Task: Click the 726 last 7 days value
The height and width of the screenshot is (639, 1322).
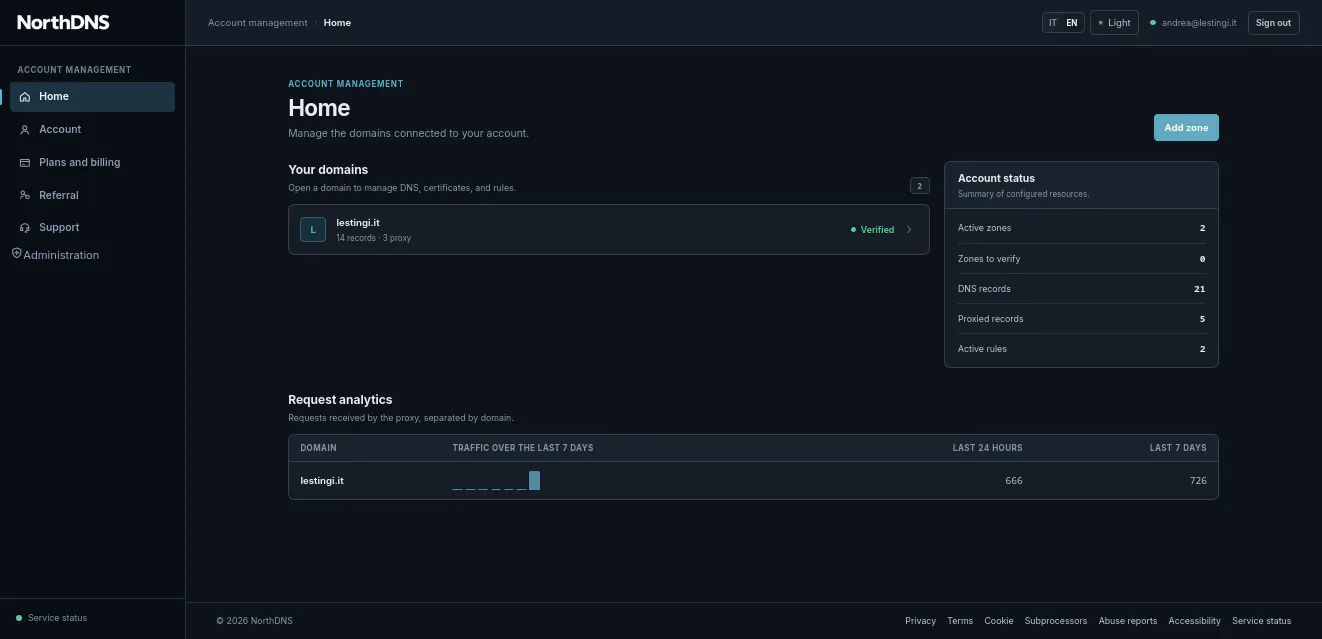Action: coord(1198,481)
